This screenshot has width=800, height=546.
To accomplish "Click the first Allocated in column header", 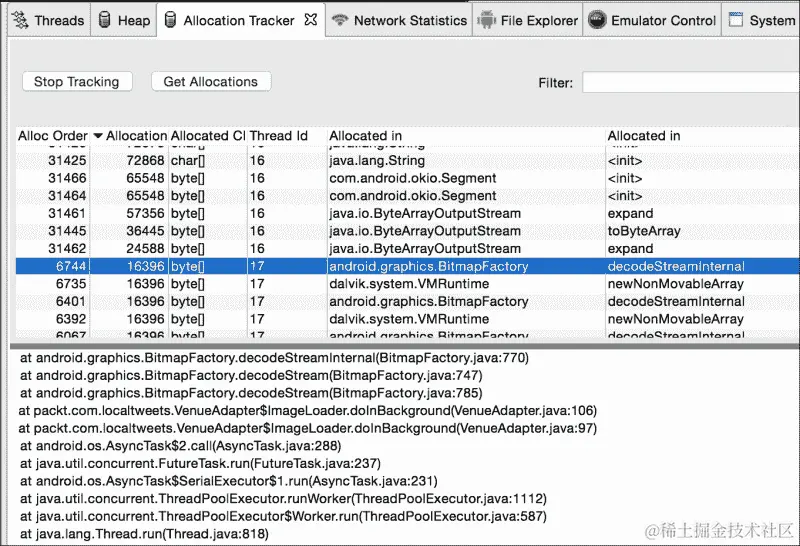I will click(466, 136).
